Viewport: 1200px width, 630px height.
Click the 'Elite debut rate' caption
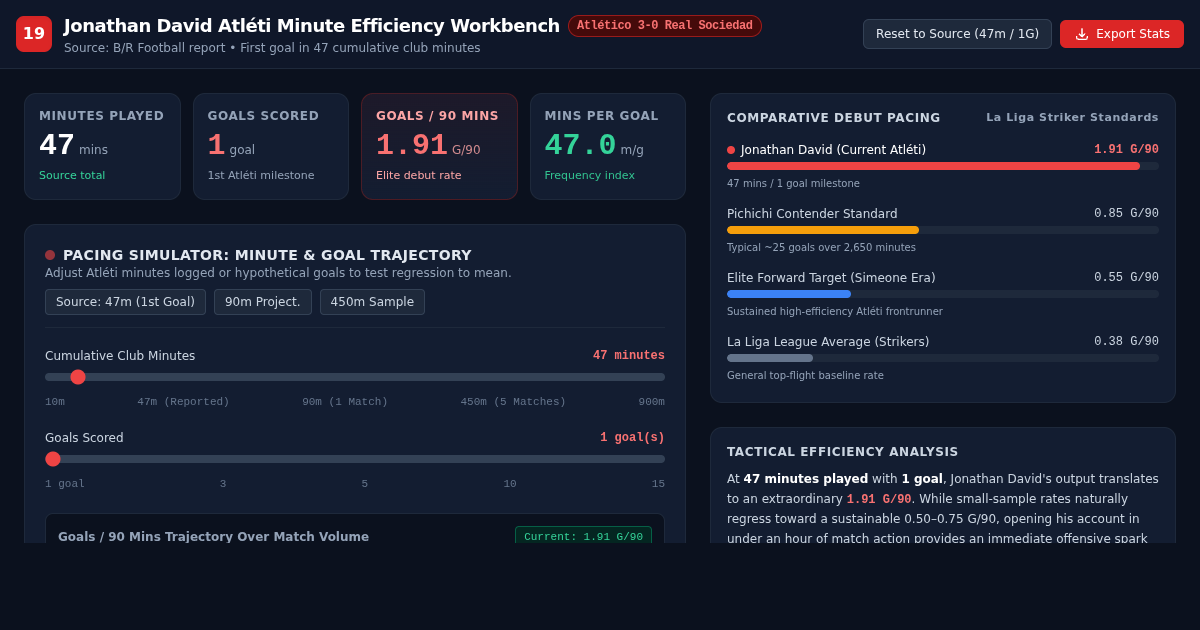pyautogui.click(x=418, y=176)
